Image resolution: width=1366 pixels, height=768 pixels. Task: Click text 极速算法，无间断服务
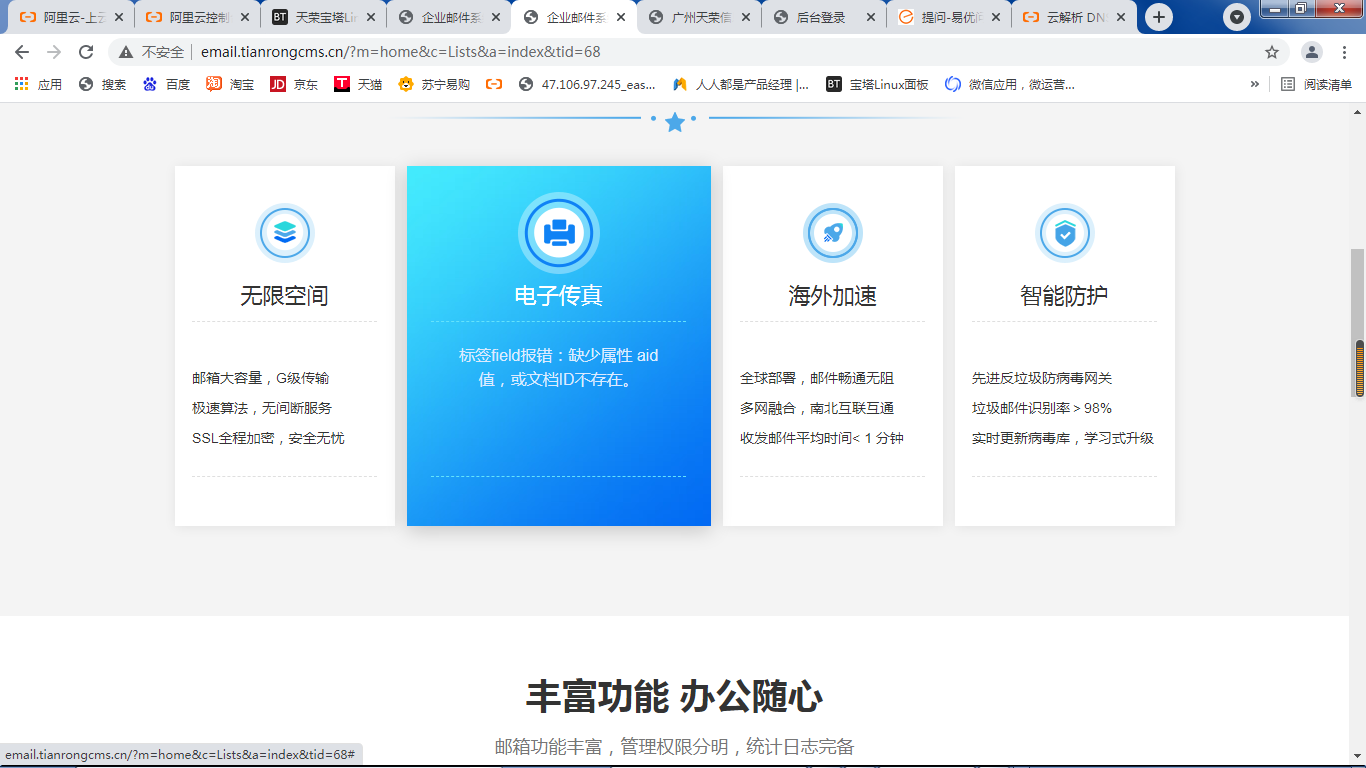pos(262,408)
